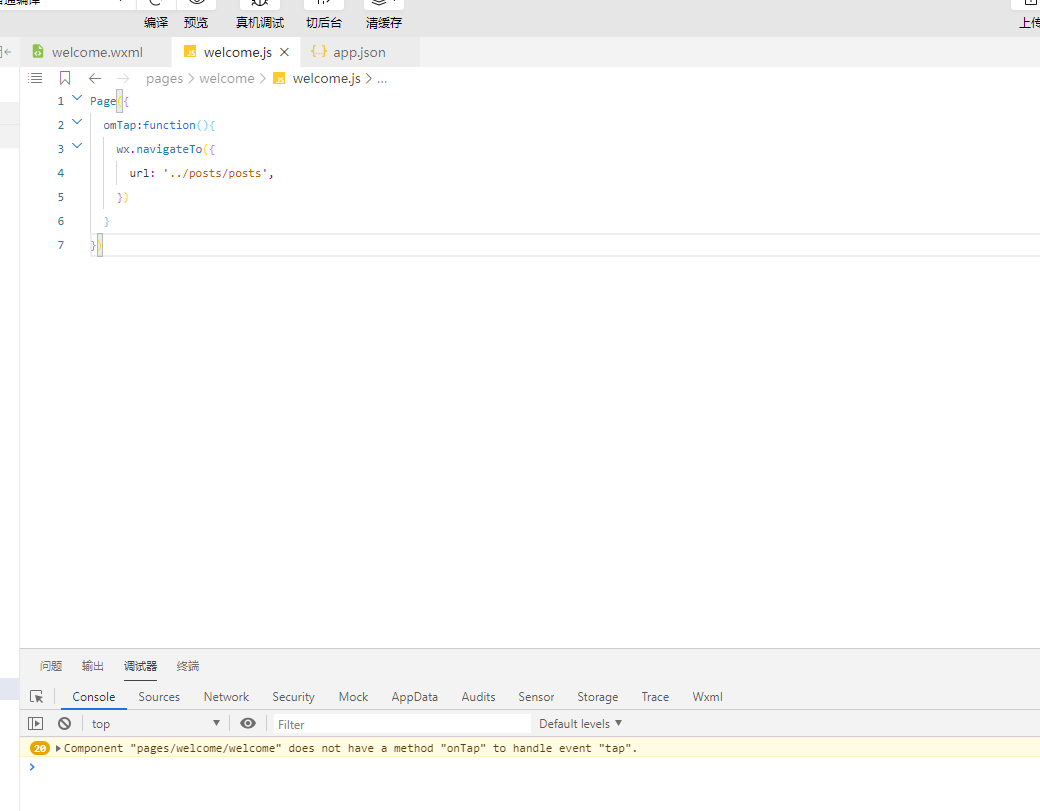The width and height of the screenshot is (1040, 811).
Task: Click the bookmark icon in editor toolbar
Action: (x=65, y=78)
